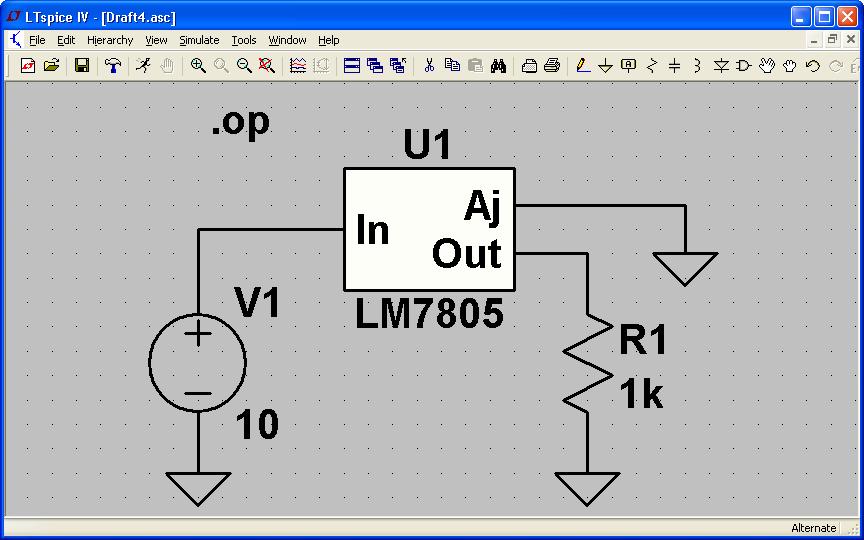
Task: Close the Draft4.asc document window
Action: click(x=851, y=40)
